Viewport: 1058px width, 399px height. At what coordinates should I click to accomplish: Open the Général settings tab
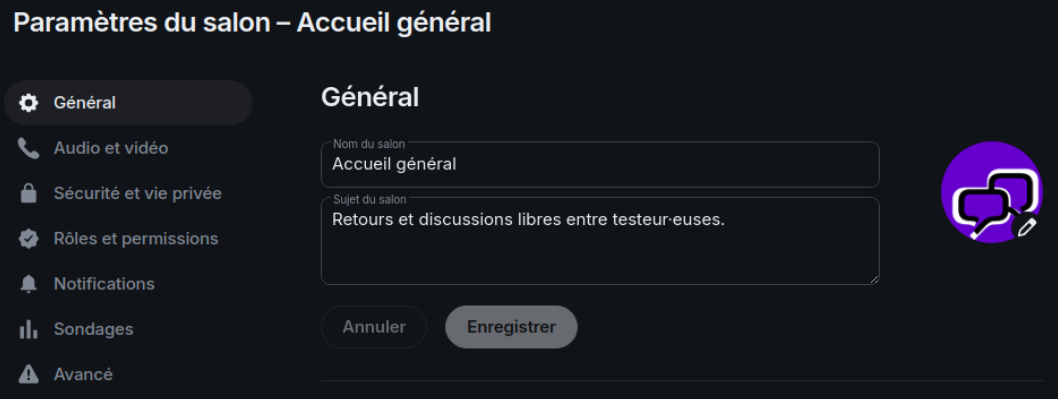click(x=128, y=103)
